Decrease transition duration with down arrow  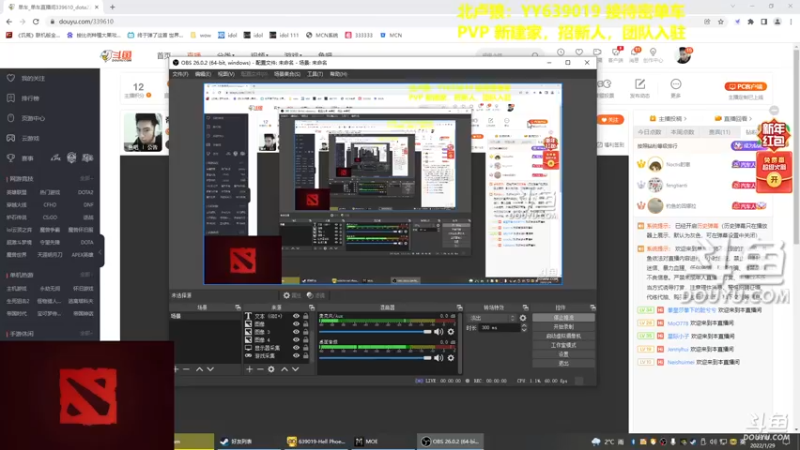[x=524, y=330]
